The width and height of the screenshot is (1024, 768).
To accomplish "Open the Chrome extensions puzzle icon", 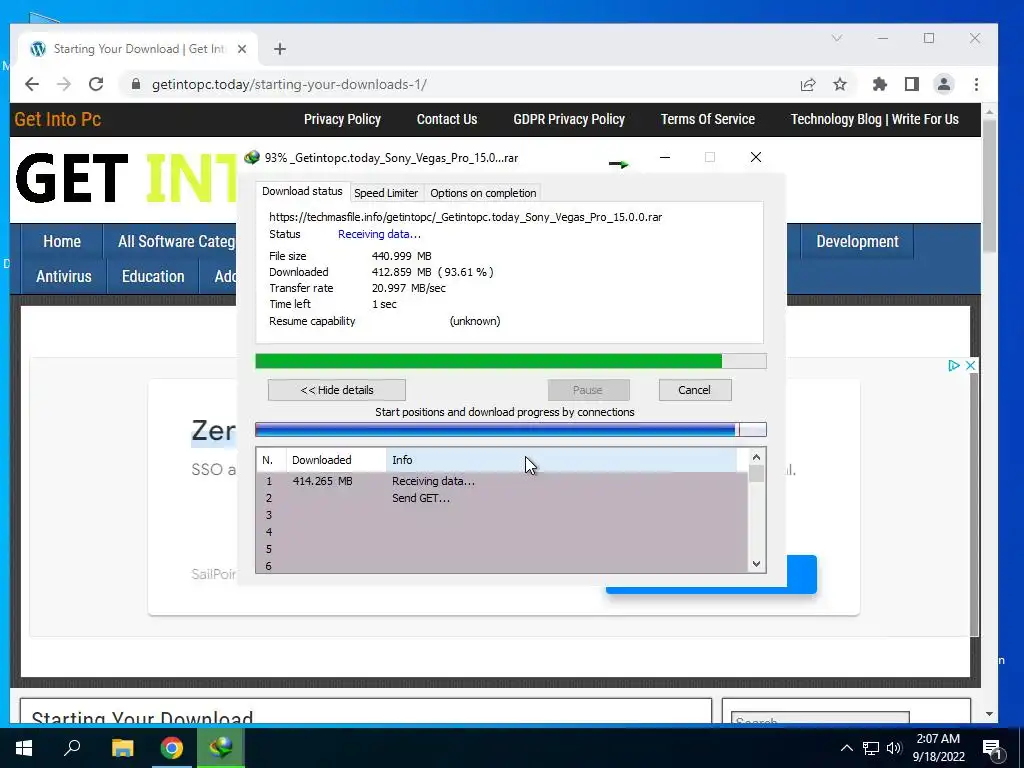I will pyautogui.click(x=880, y=84).
